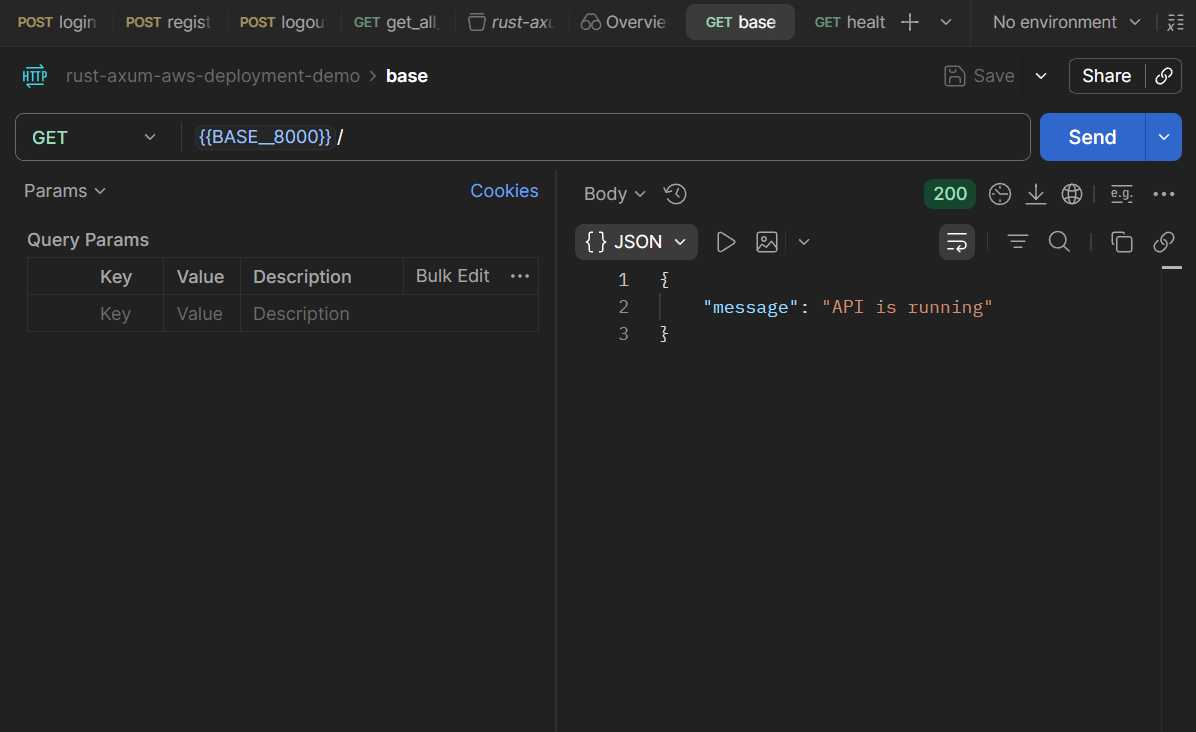Click the response vertical scrollbar

pyautogui.click(x=1172, y=499)
